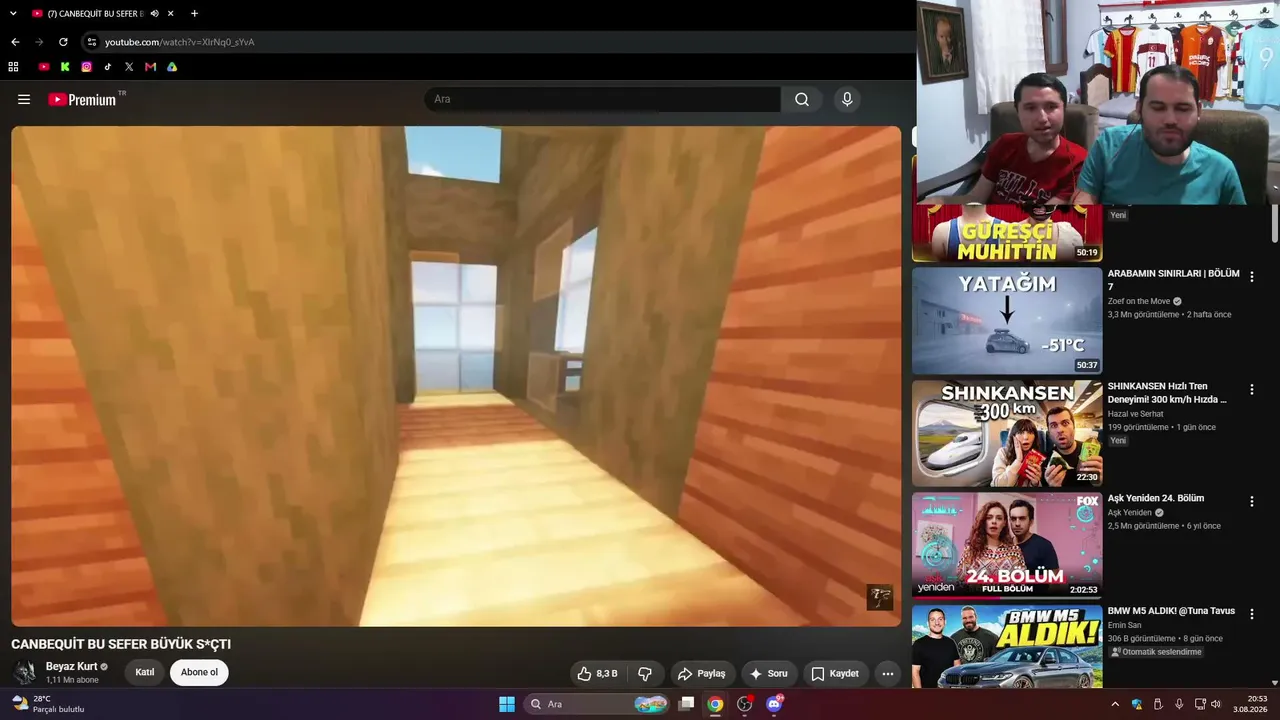Viewport: 1280px width, 720px height.
Task: Open the Kick bookmark
Action: pos(65,67)
